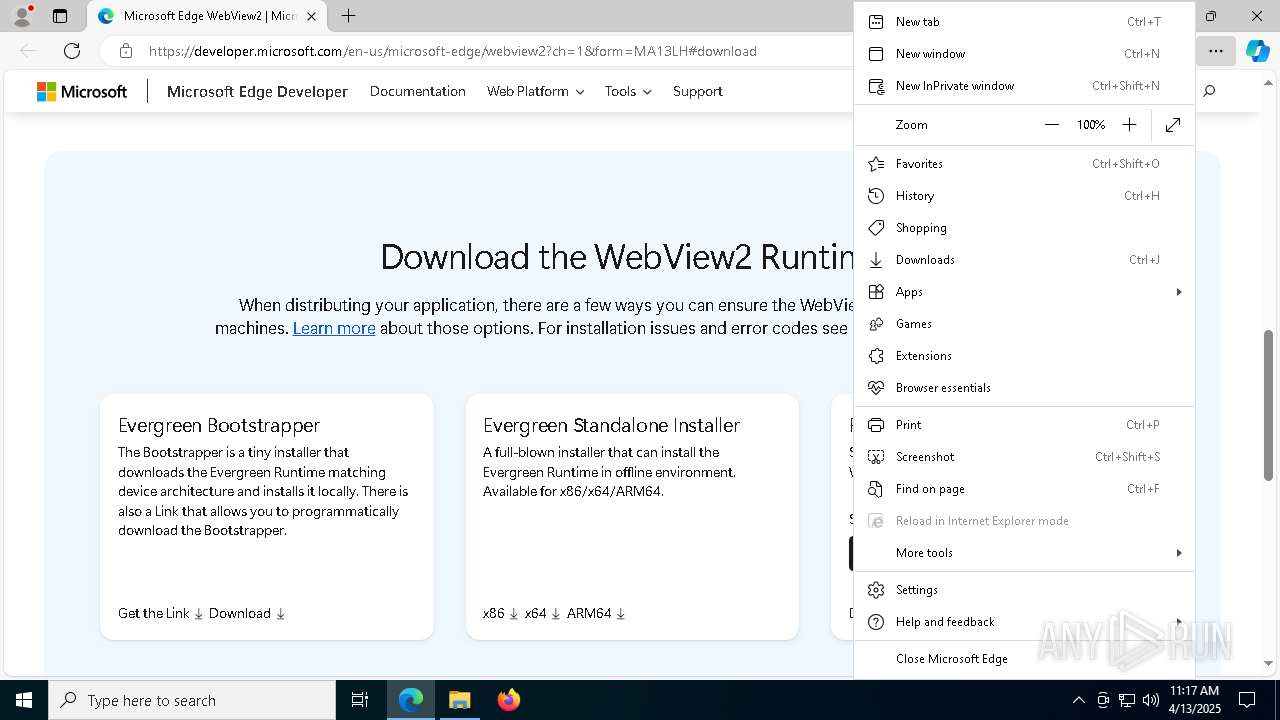Click the Games icon in menu
1280x720 pixels.
tap(876, 324)
